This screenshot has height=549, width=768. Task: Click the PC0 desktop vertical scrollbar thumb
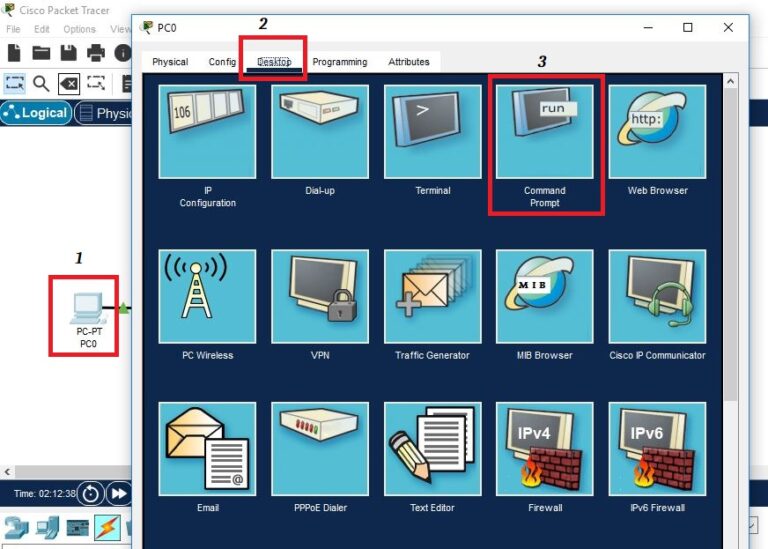click(x=730, y=245)
